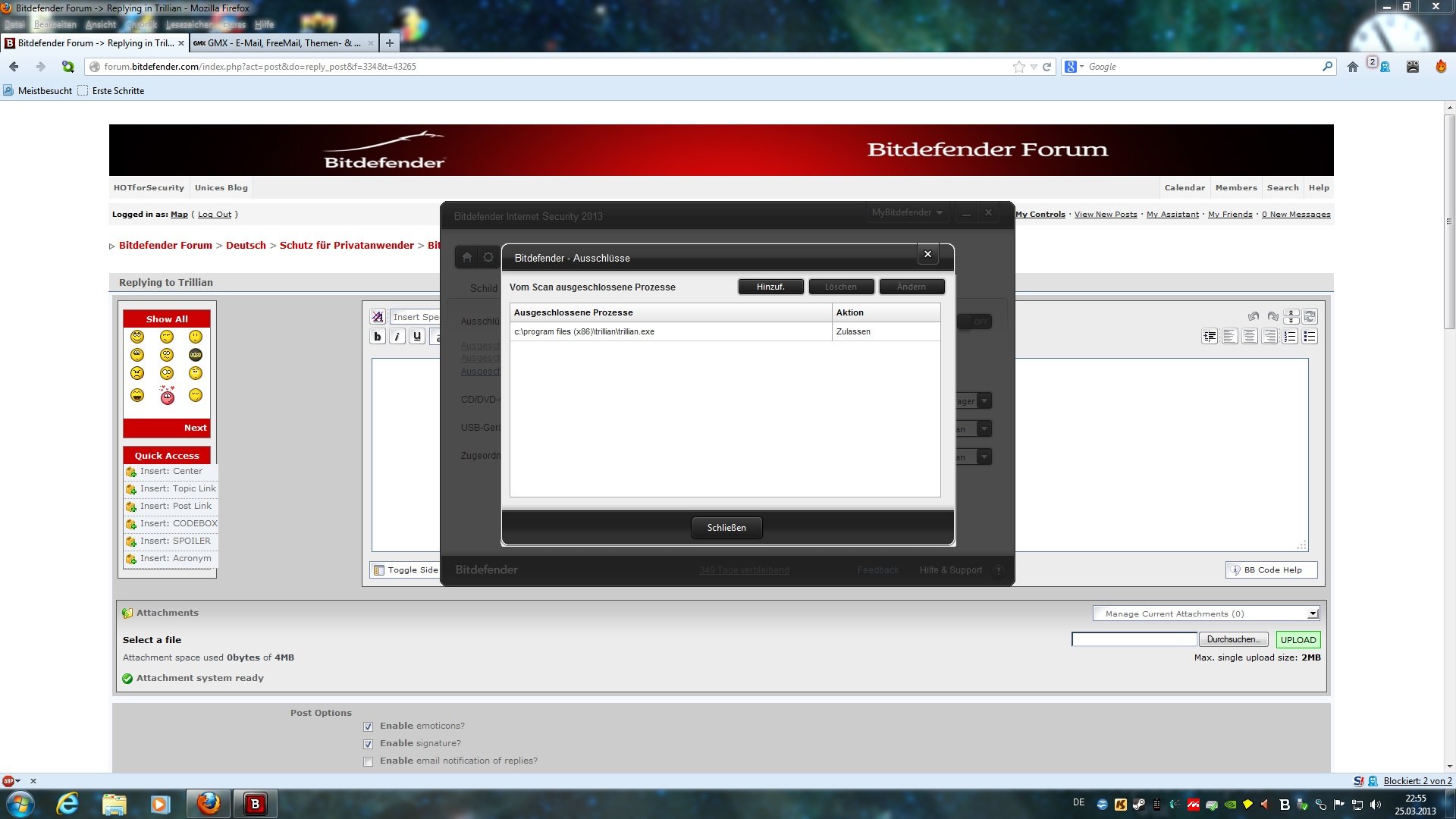The height and width of the screenshot is (819, 1456).
Task: Click the 349 Tage verbleibend link
Action: click(x=744, y=570)
